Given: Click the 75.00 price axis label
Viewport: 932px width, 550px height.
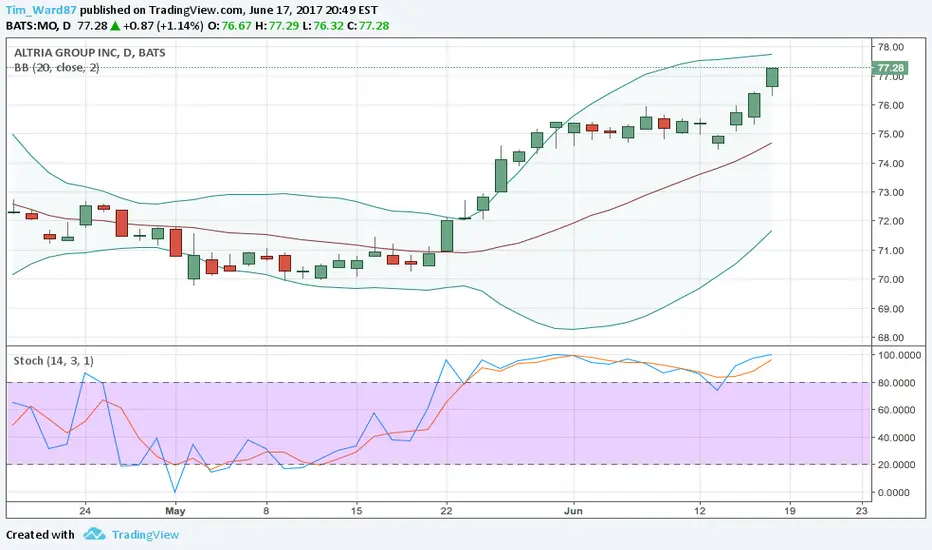Looking at the screenshot, I should [x=890, y=134].
